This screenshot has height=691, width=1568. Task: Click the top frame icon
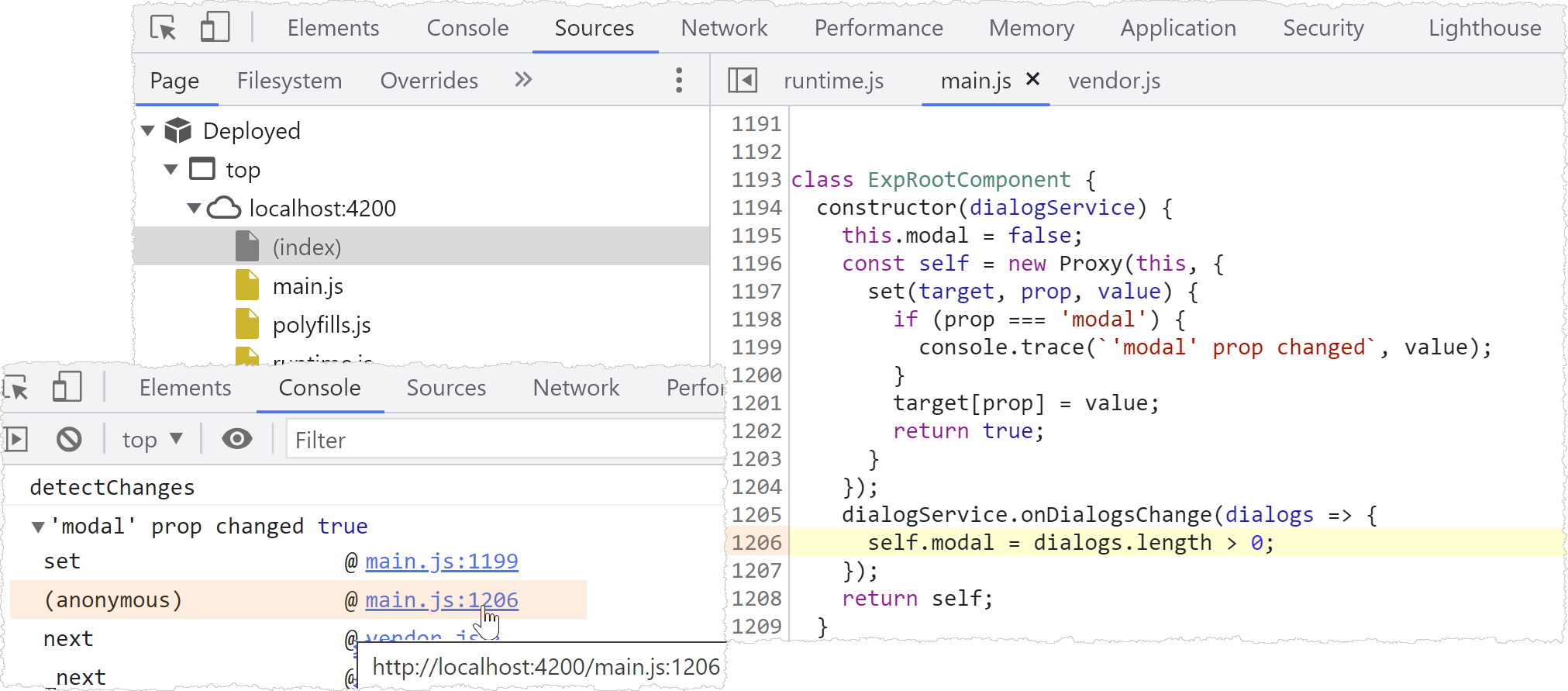click(x=202, y=169)
